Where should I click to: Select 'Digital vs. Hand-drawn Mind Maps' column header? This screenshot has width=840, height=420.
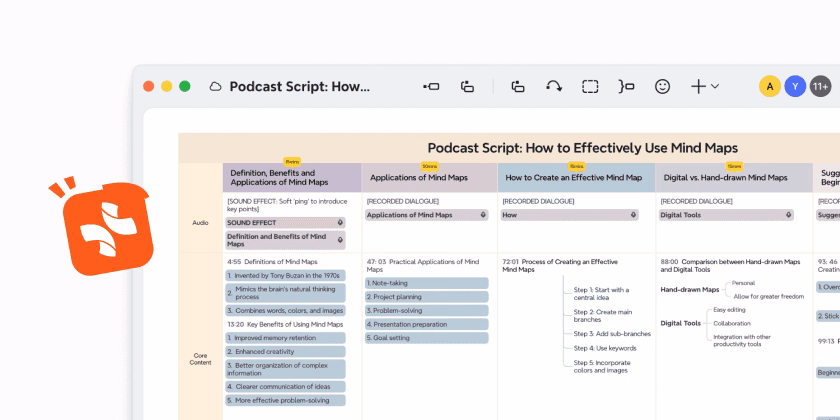click(725, 177)
